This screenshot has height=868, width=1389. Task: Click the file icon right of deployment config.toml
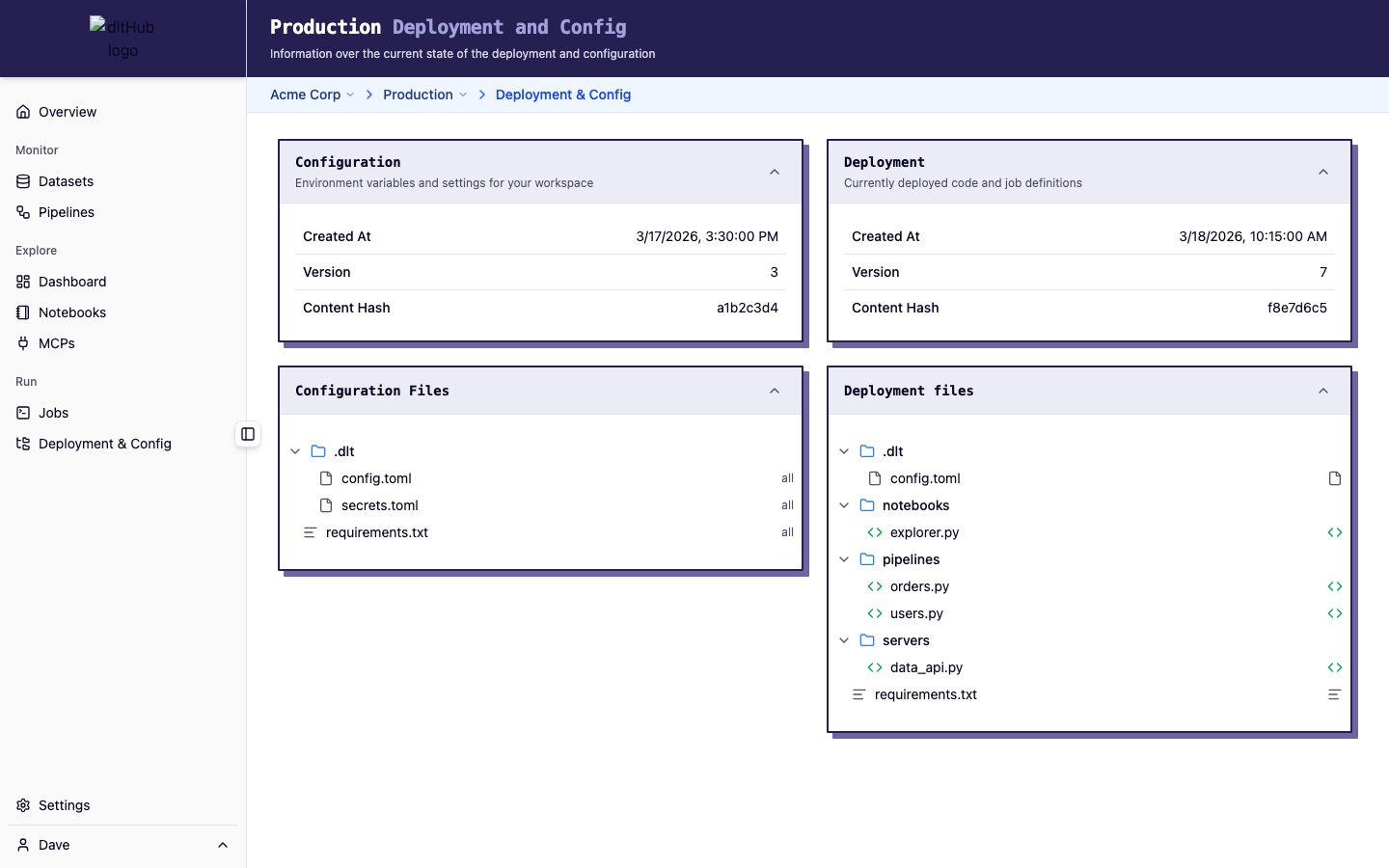[1335, 478]
